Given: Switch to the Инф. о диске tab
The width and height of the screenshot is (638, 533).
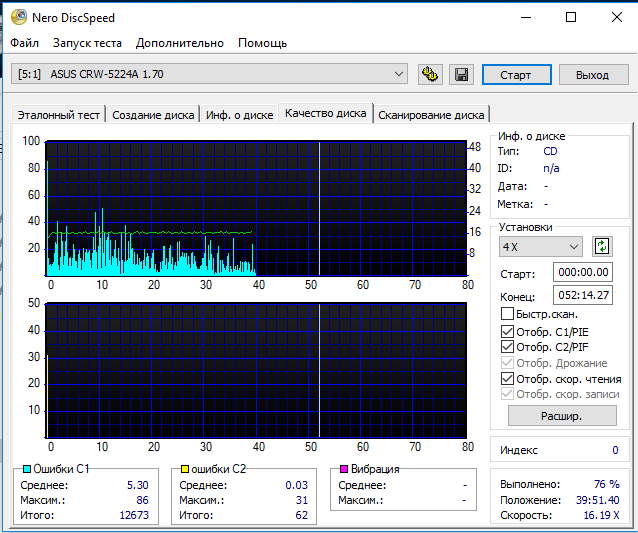Looking at the screenshot, I should [x=239, y=115].
